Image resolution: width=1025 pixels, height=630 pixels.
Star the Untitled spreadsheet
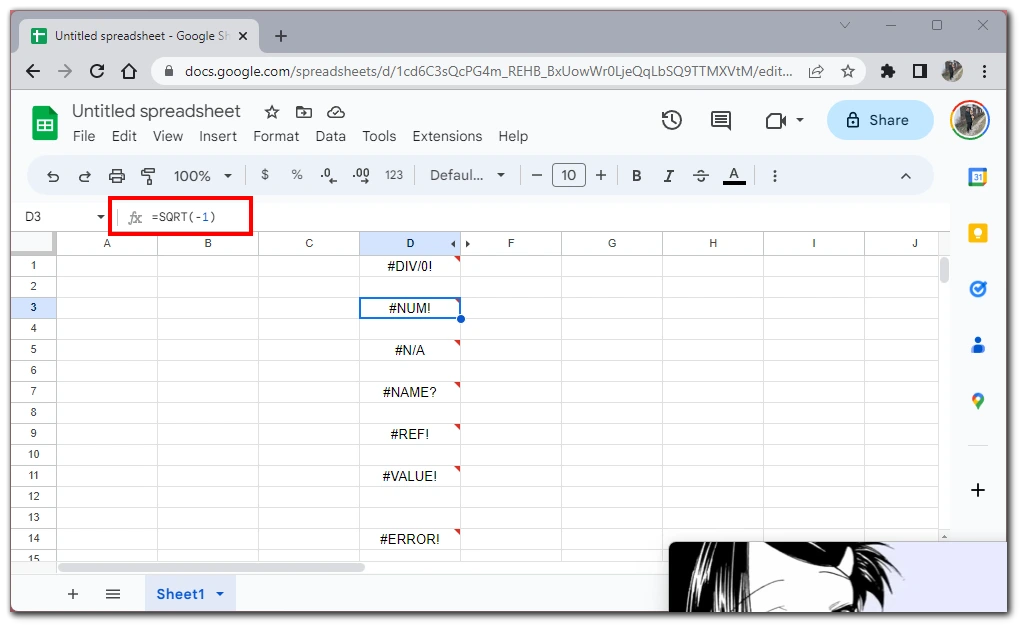[x=271, y=112]
